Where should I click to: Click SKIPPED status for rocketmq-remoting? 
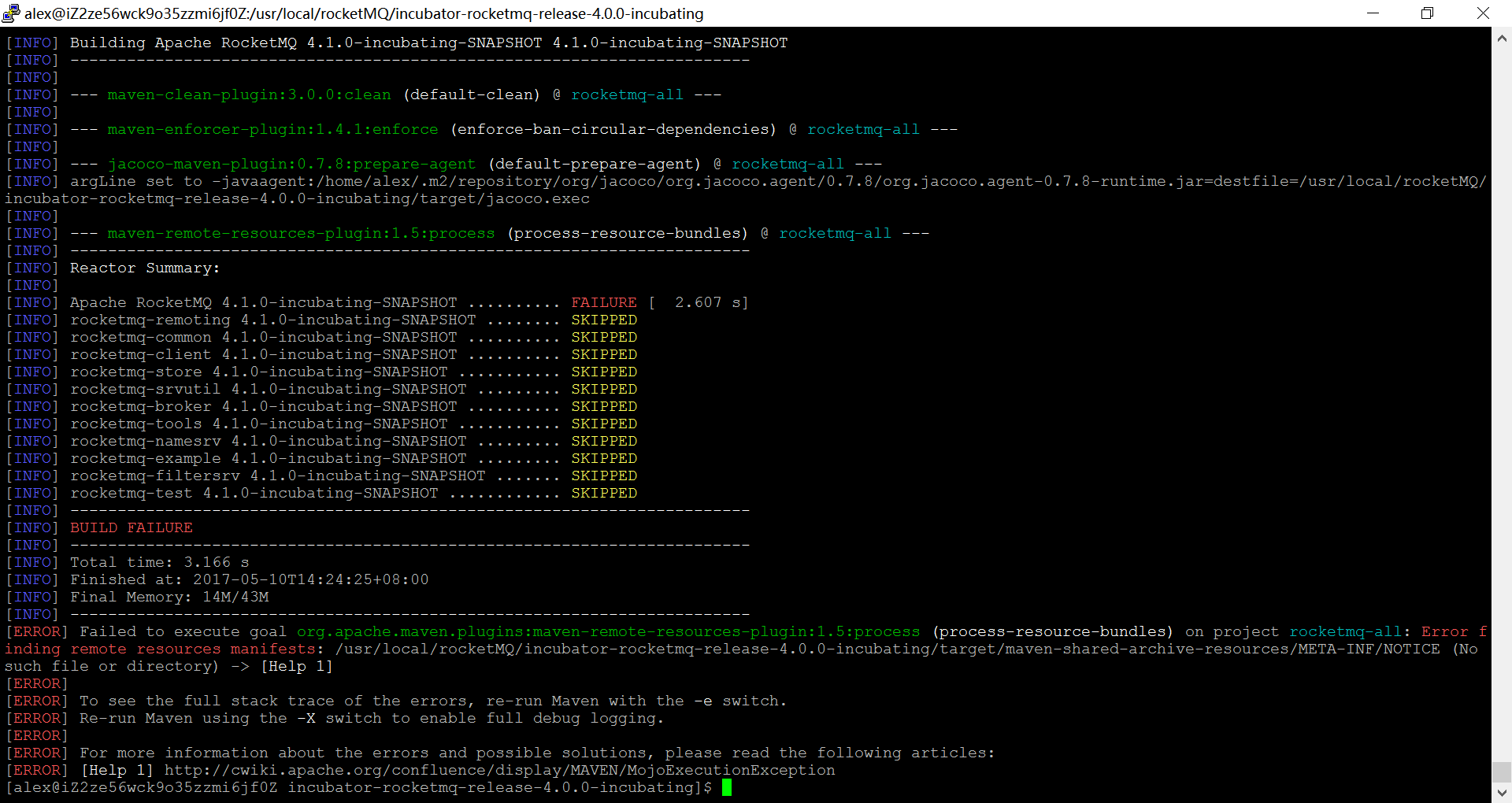(604, 320)
